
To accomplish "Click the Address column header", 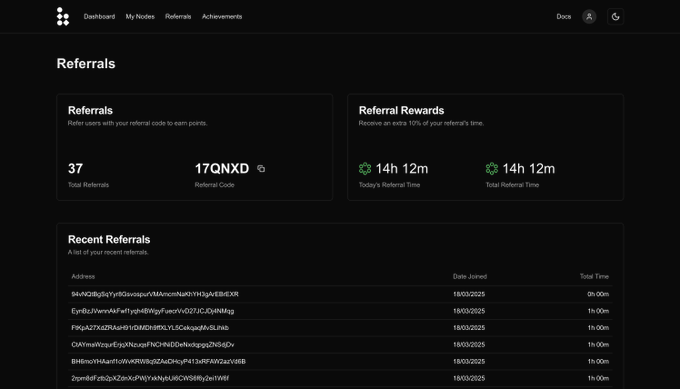I will point(83,277).
